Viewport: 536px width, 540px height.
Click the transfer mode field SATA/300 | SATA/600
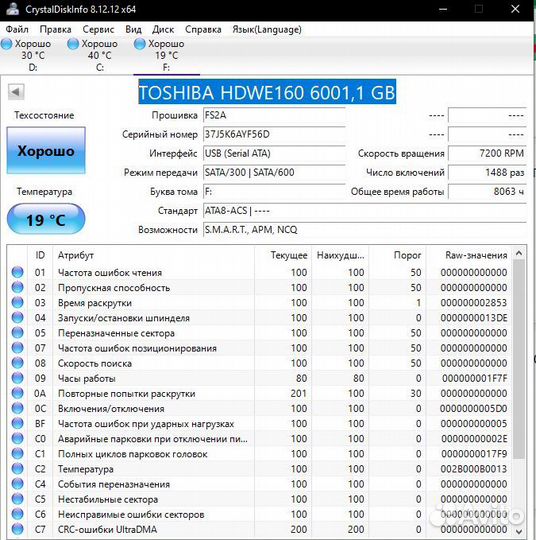[274, 173]
